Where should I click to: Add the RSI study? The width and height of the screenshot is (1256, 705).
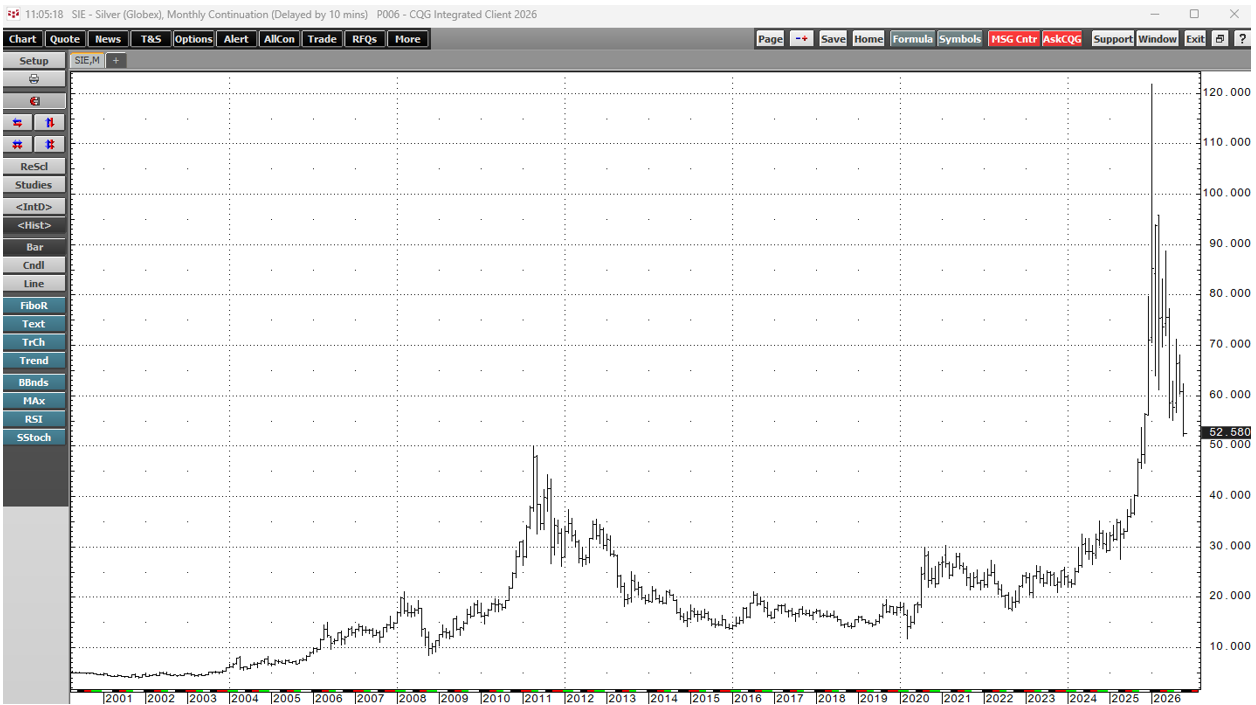pos(34,419)
